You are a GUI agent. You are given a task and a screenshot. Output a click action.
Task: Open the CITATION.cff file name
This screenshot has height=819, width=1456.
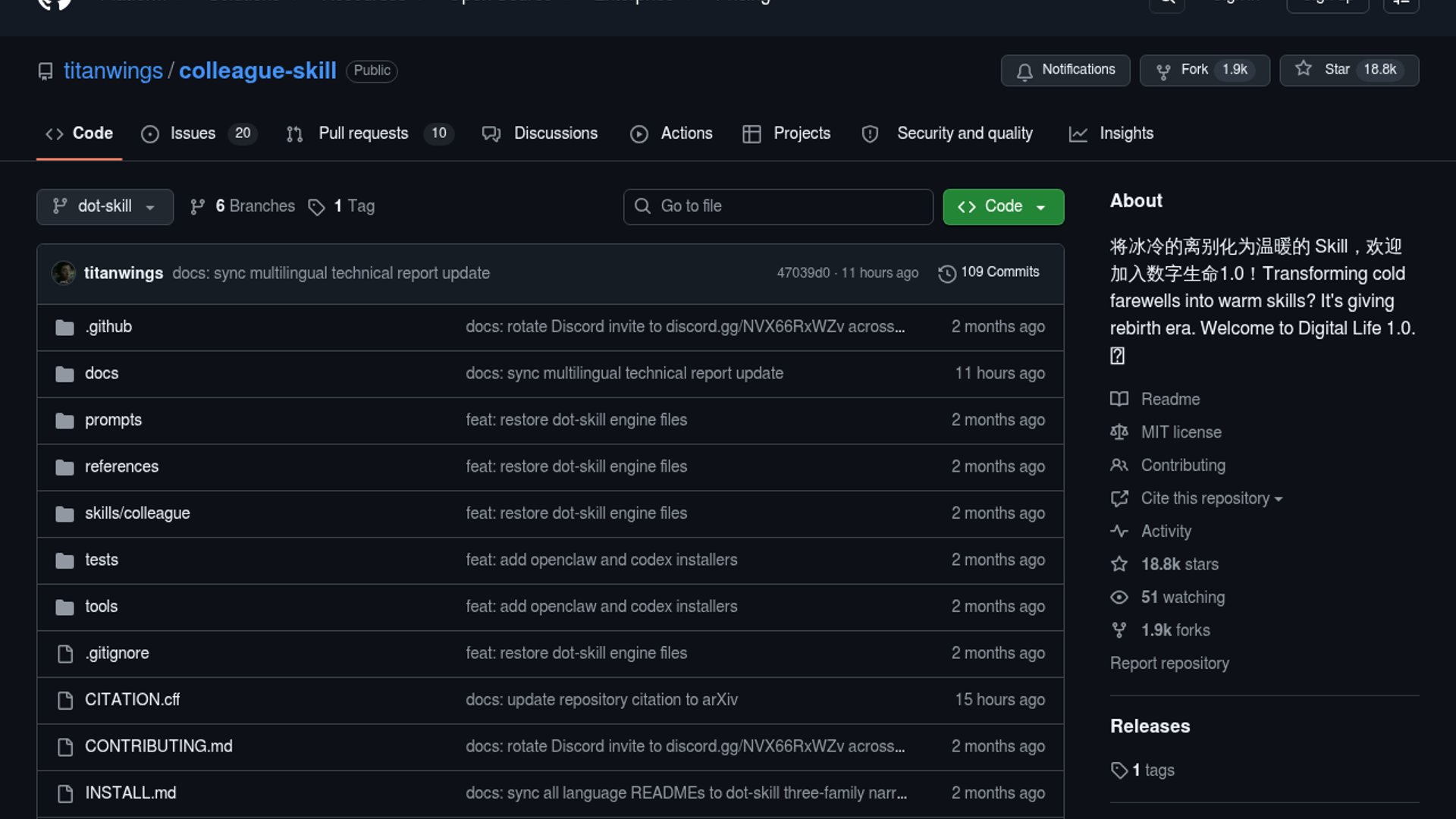coord(132,700)
